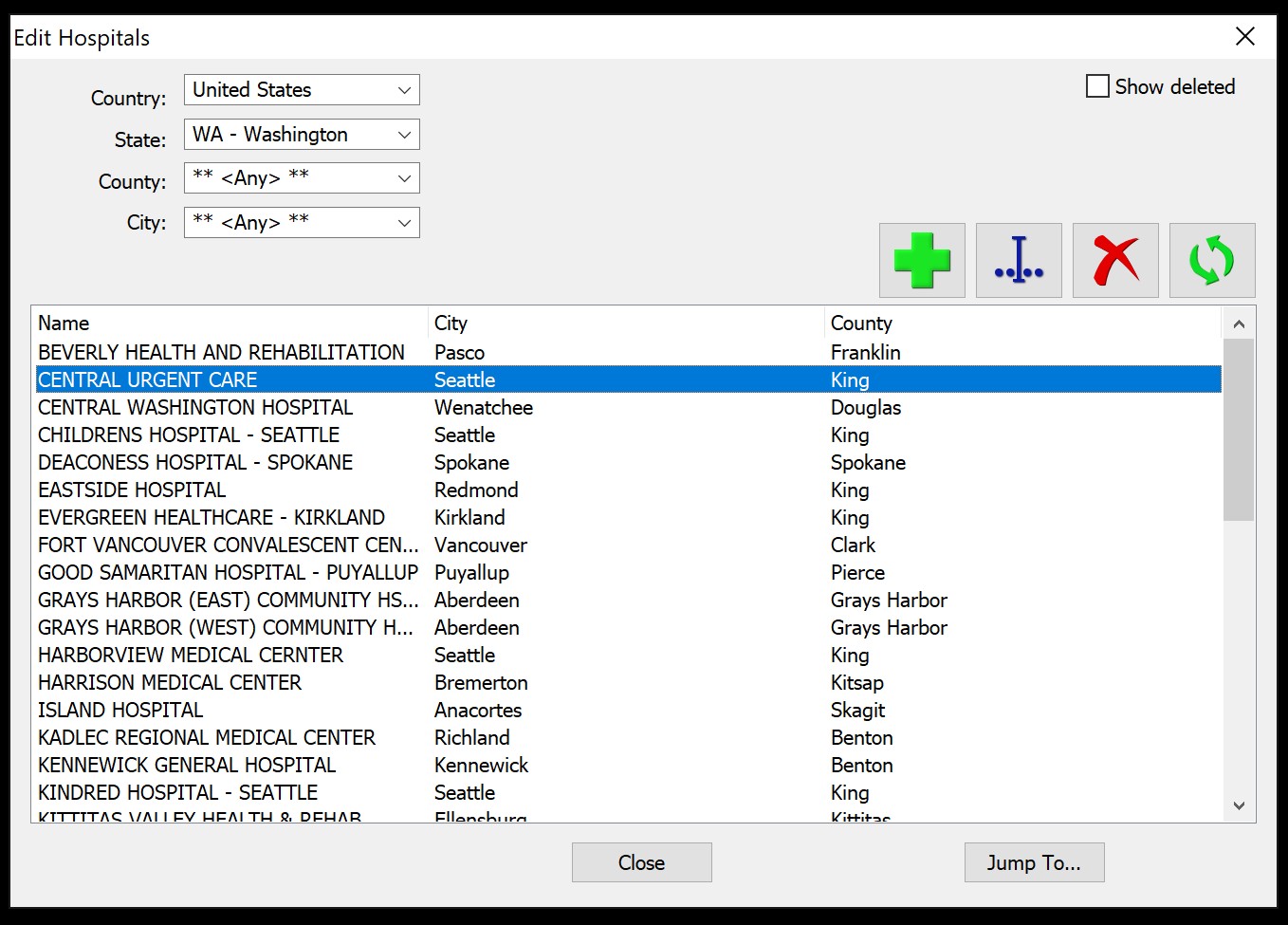1288x925 pixels.
Task: Delete hospital using red X icon
Action: (1115, 261)
